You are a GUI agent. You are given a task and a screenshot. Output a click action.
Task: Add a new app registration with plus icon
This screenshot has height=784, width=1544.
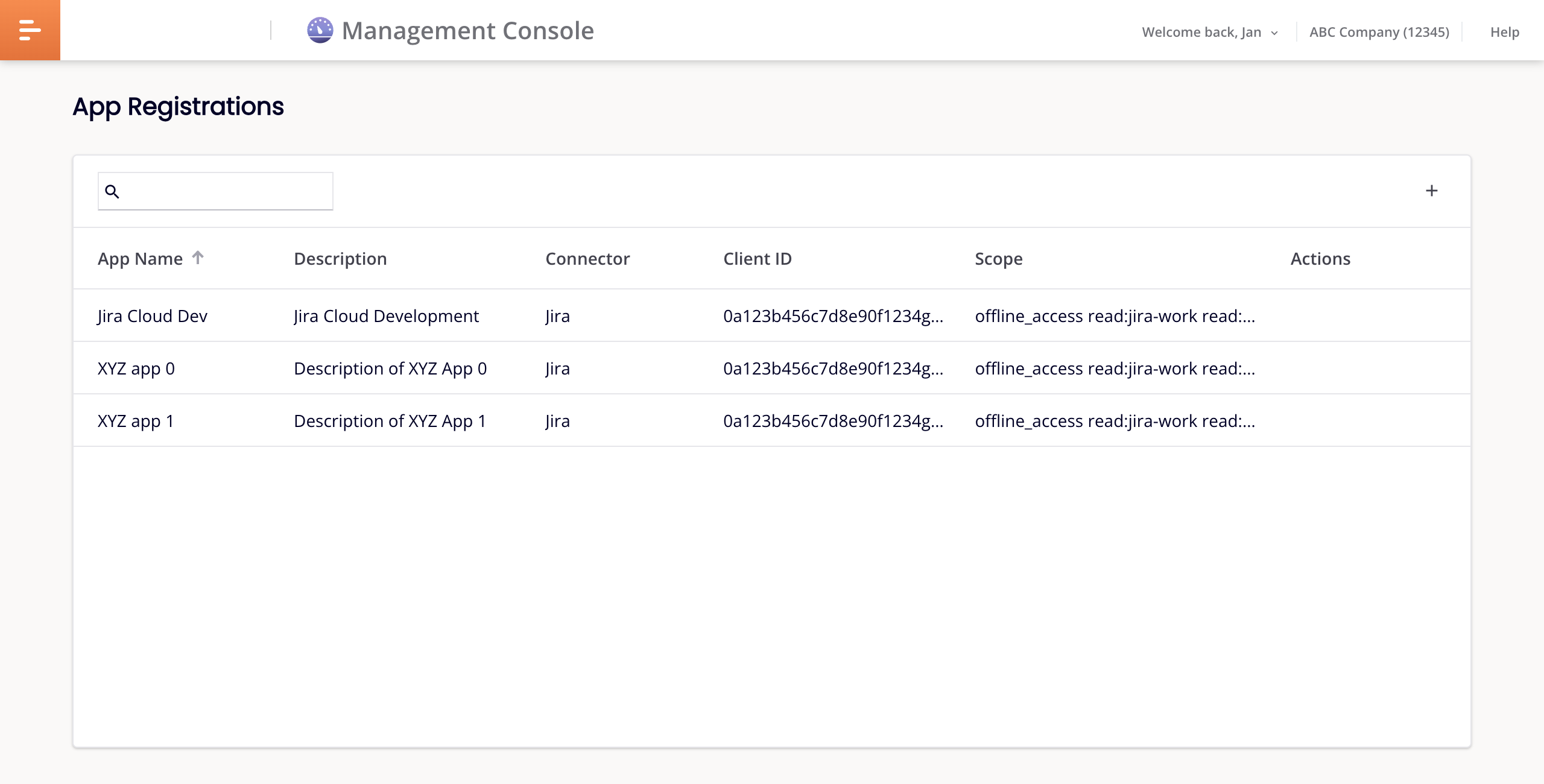pos(1431,191)
